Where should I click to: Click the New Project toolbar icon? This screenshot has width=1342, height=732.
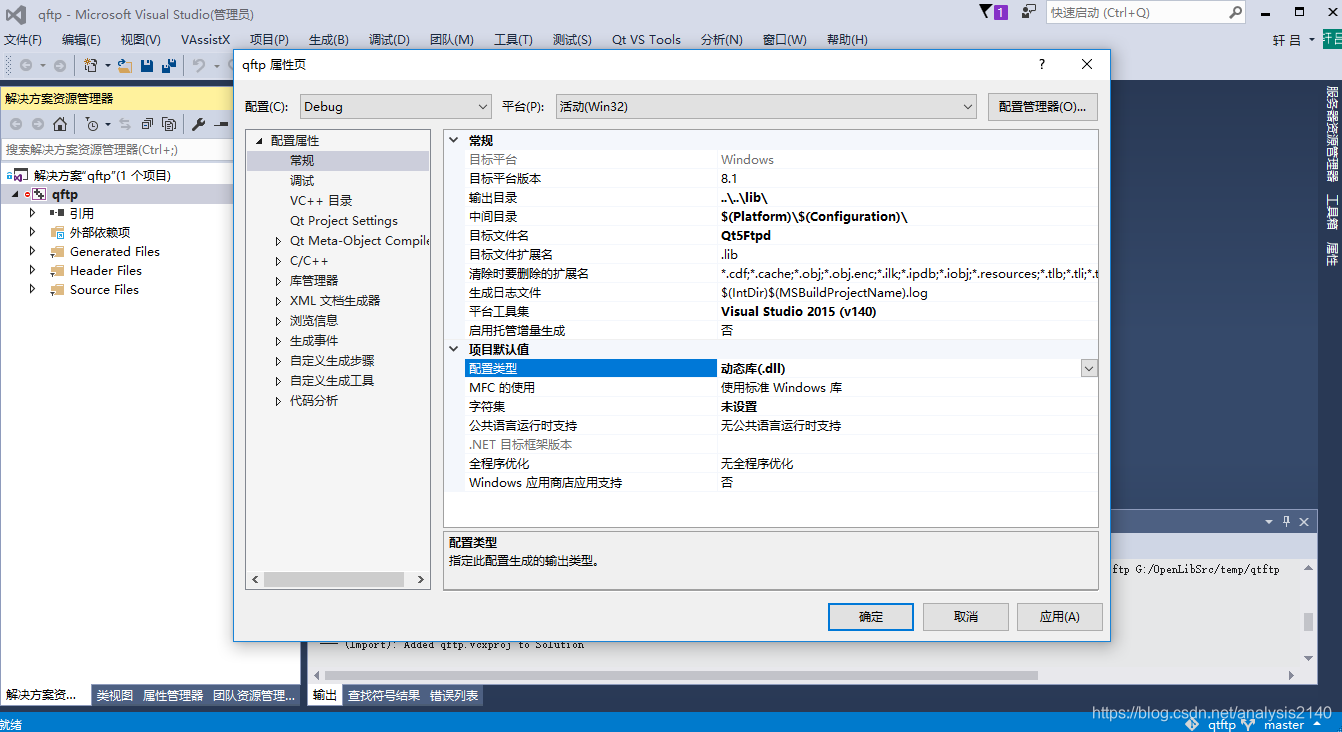coord(91,65)
